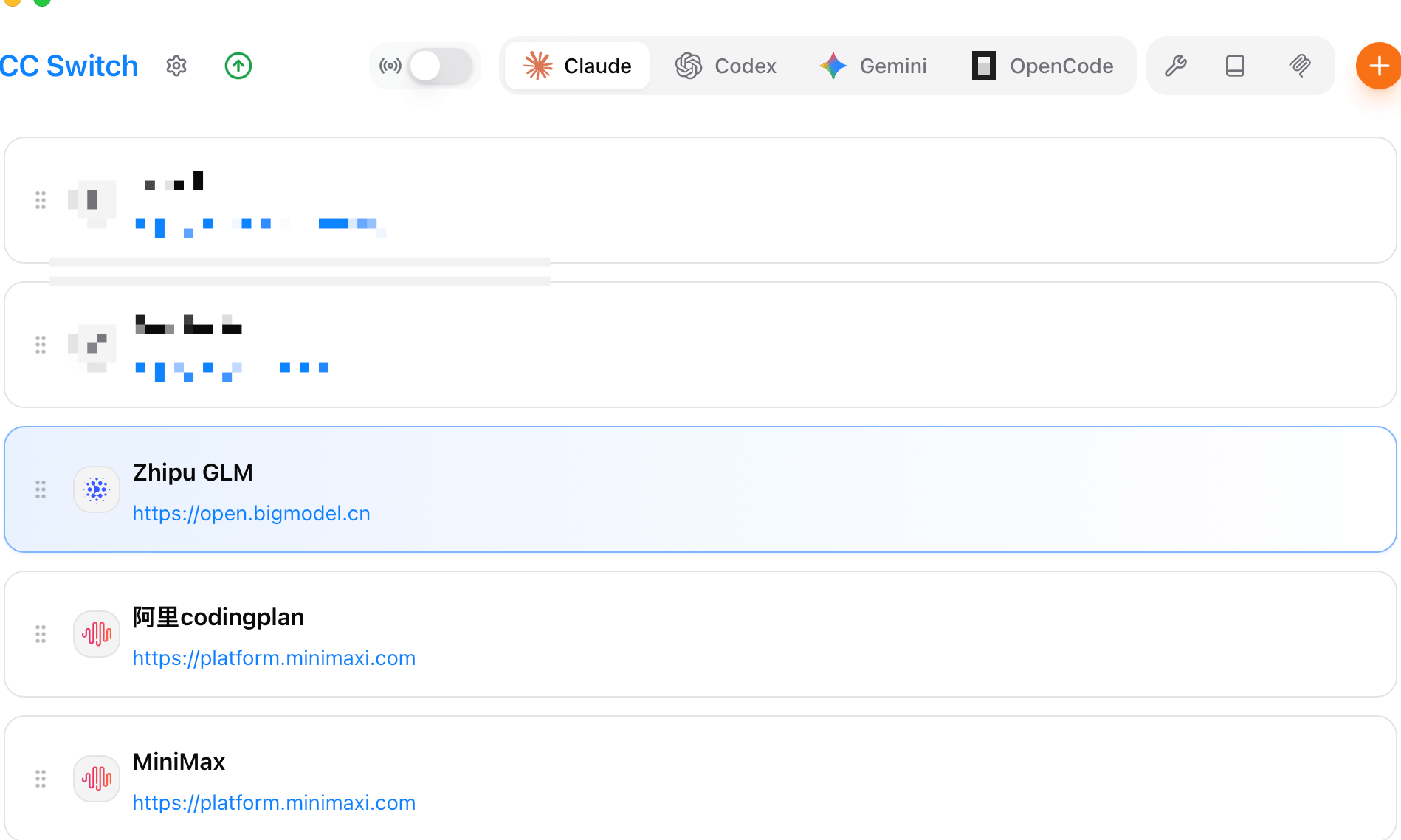Add a provider with orange plus button

tap(1378, 66)
